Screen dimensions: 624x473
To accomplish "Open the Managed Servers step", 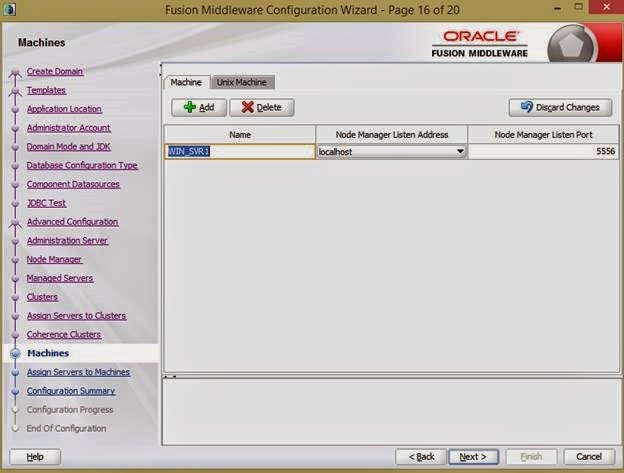I will click(60, 278).
